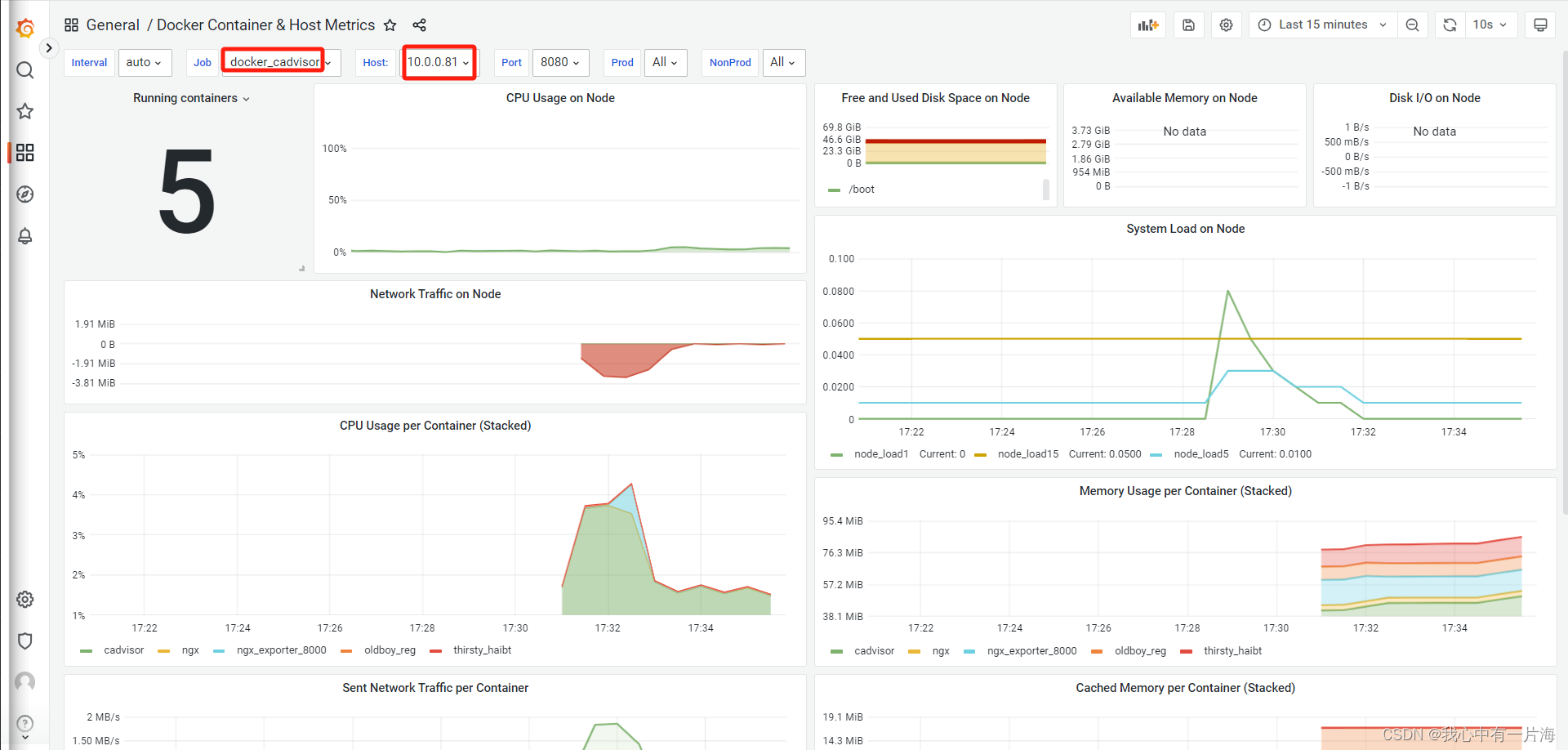
Task: Toggle node_load15 series in legend
Action: 1028,454
